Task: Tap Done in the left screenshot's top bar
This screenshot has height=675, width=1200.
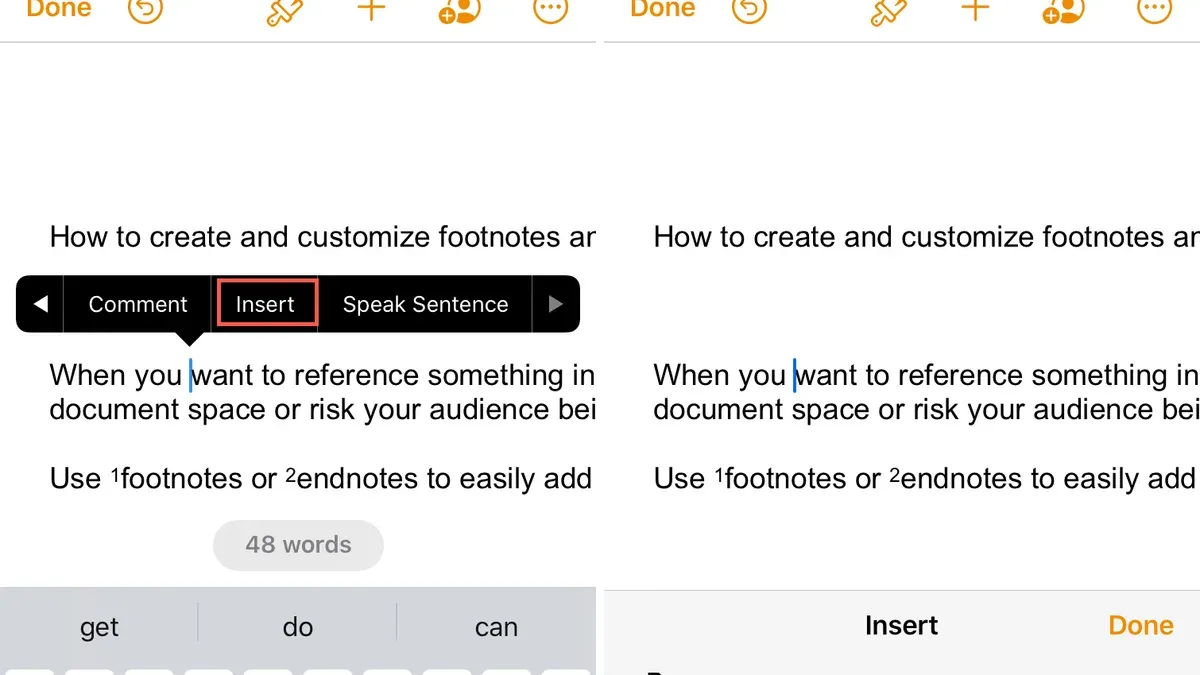Action: tap(58, 9)
